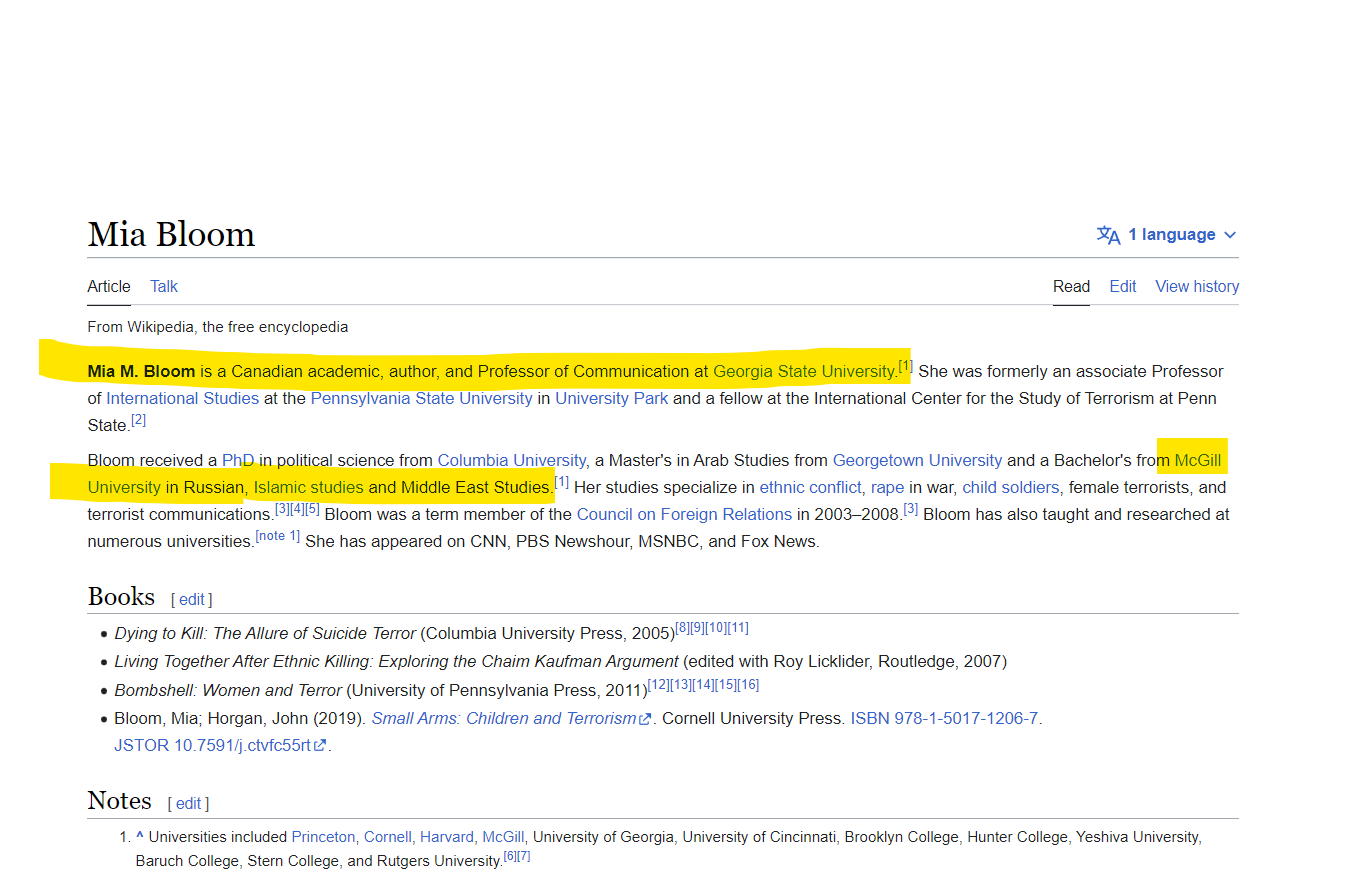The height and width of the screenshot is (889, 1345).
Task: Follow the child soldiers link
Action: [x=1010, y=487]
